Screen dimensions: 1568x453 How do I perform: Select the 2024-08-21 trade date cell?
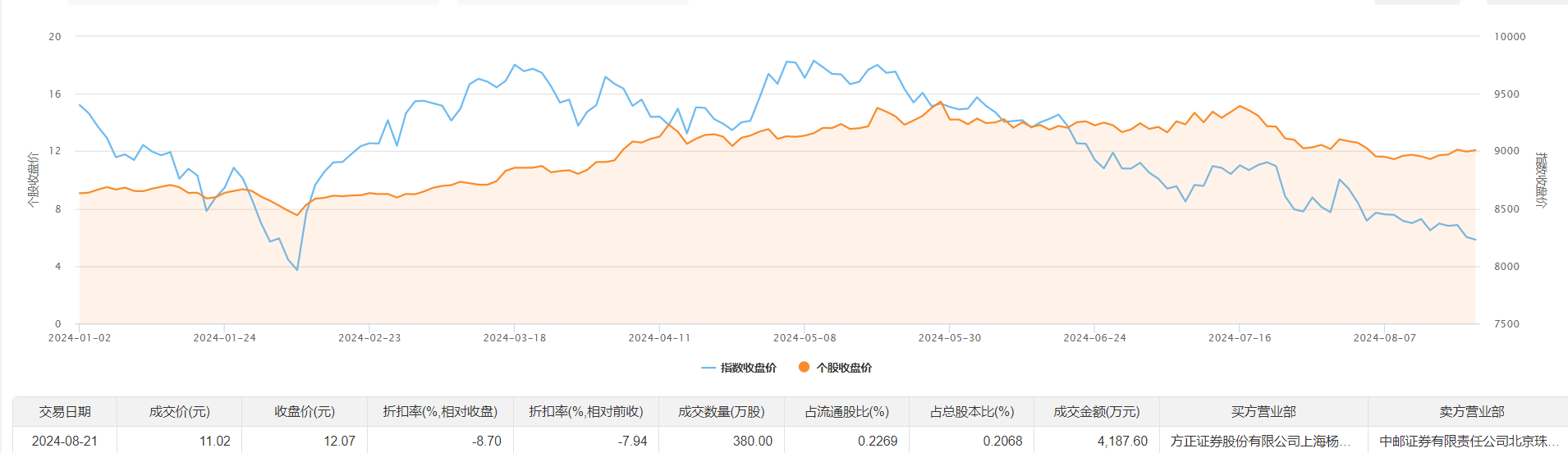pos(65,442)
